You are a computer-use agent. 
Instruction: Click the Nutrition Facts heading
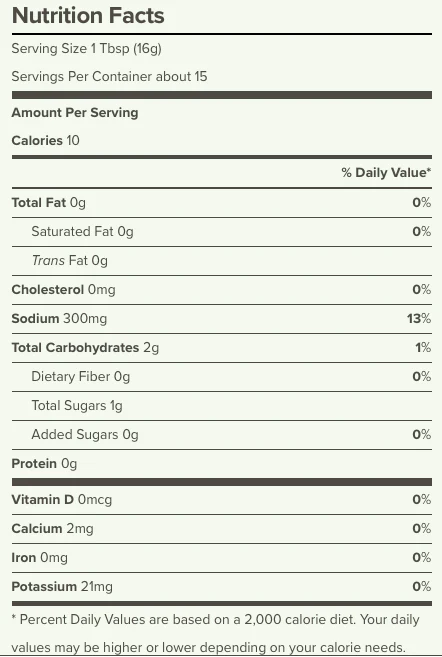tap(88, 16)
